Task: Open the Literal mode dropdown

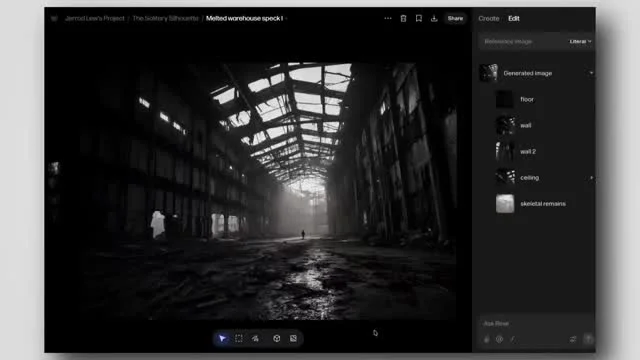Action: (580, 41)
